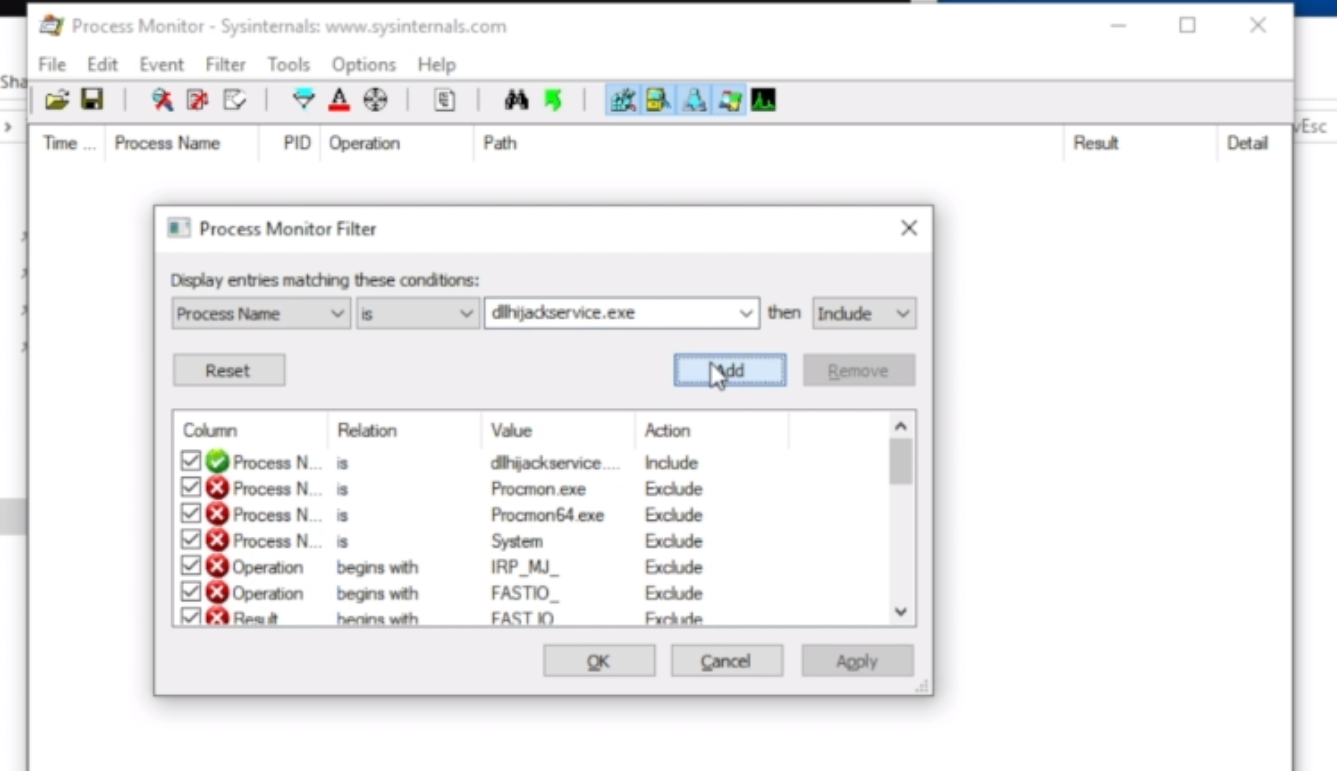Click the Clear display toolbar icon
Viewport: 1337px width, 771px height.
tap(234, 100)
